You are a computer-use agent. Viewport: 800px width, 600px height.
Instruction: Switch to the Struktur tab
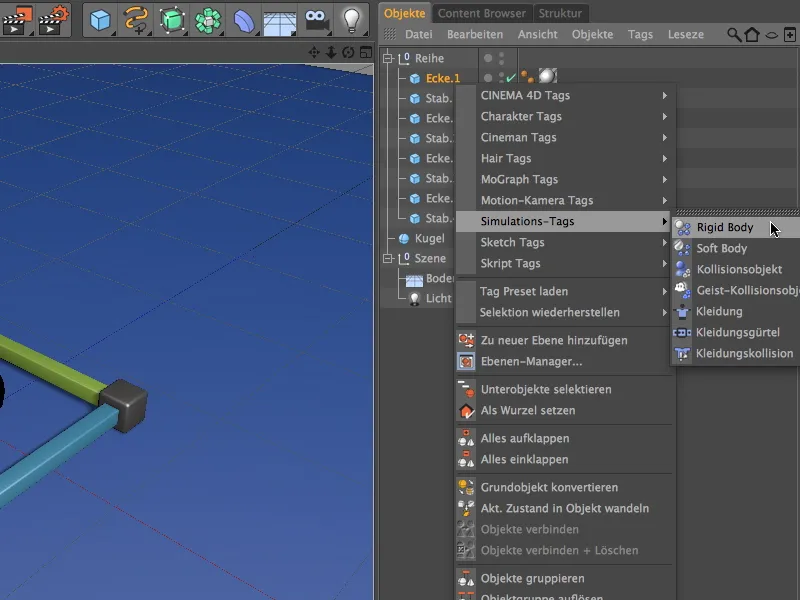point(560,13)
